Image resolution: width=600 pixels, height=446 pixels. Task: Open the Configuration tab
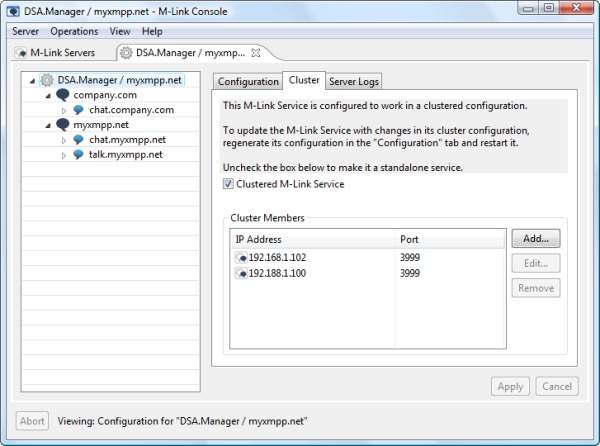(x=248, y=81)
